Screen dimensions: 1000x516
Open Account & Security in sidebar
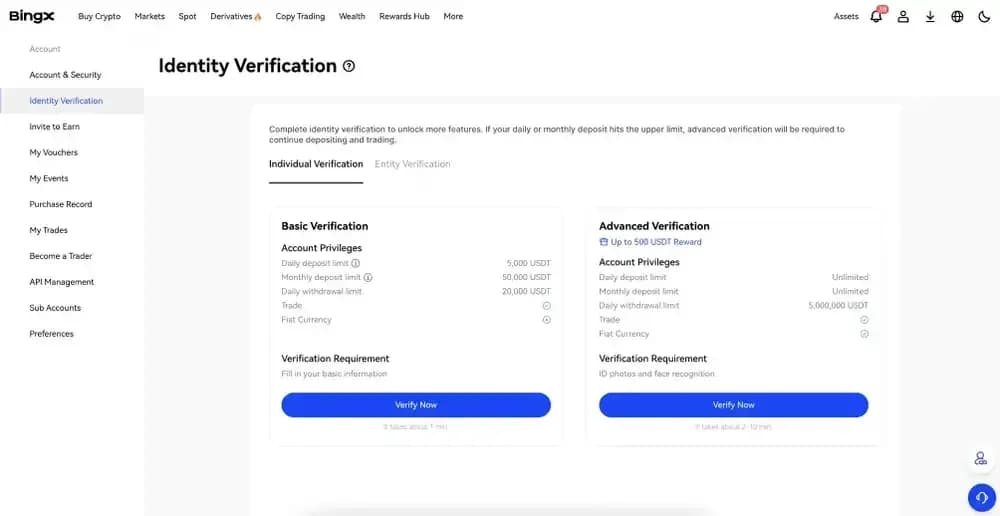pos(65,75)
